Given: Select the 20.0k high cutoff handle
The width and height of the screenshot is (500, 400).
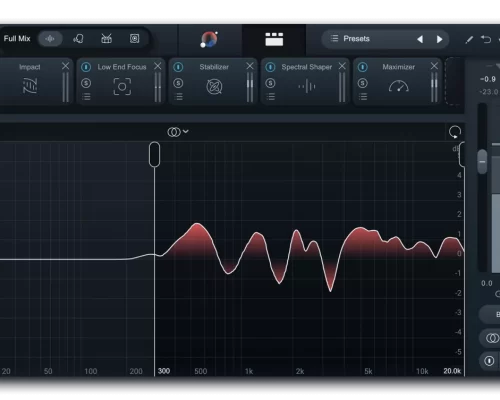Looking at the screenshot, I should [462, 154].
